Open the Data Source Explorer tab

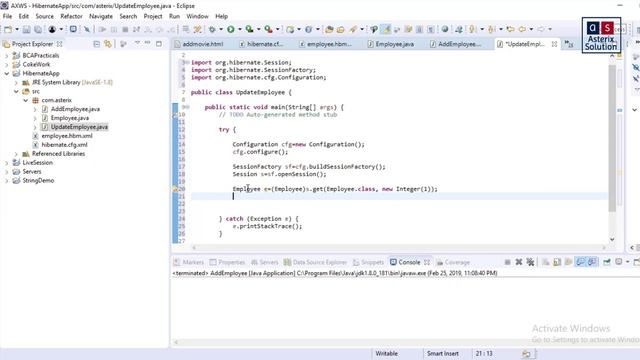click(x=316, y=262)
